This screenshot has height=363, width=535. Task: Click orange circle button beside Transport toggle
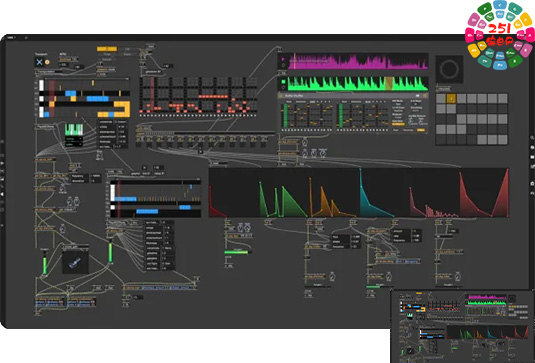point(47,62)
